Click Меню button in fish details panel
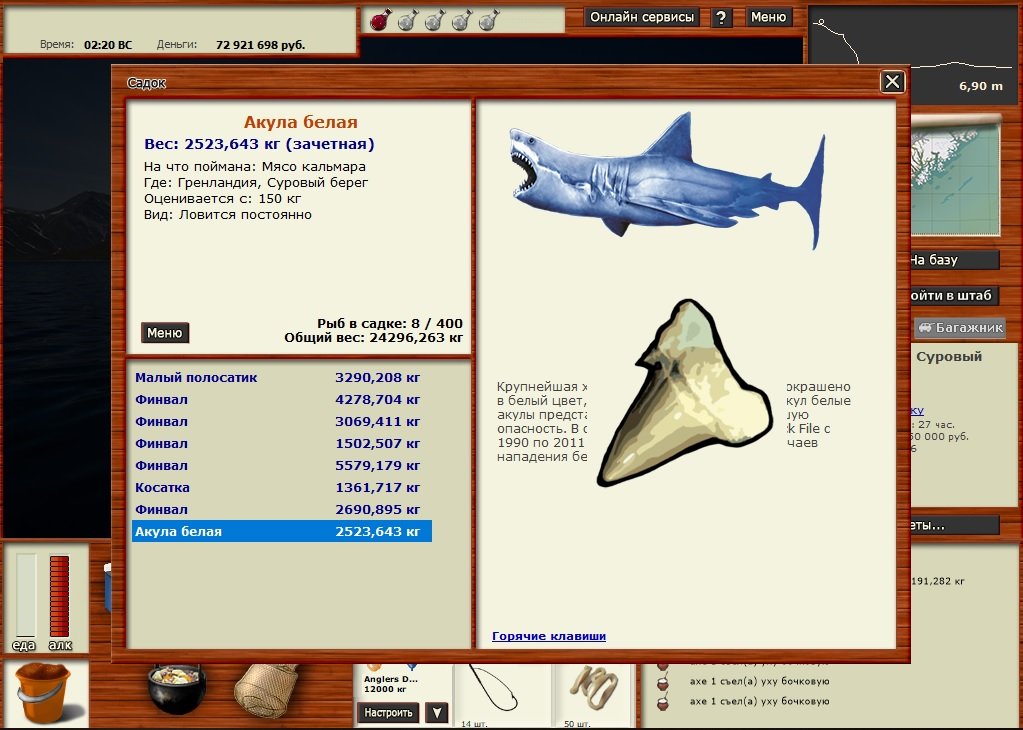Image resolution: width=1023 pixels, height=730 pixels. tap(164, 333)
